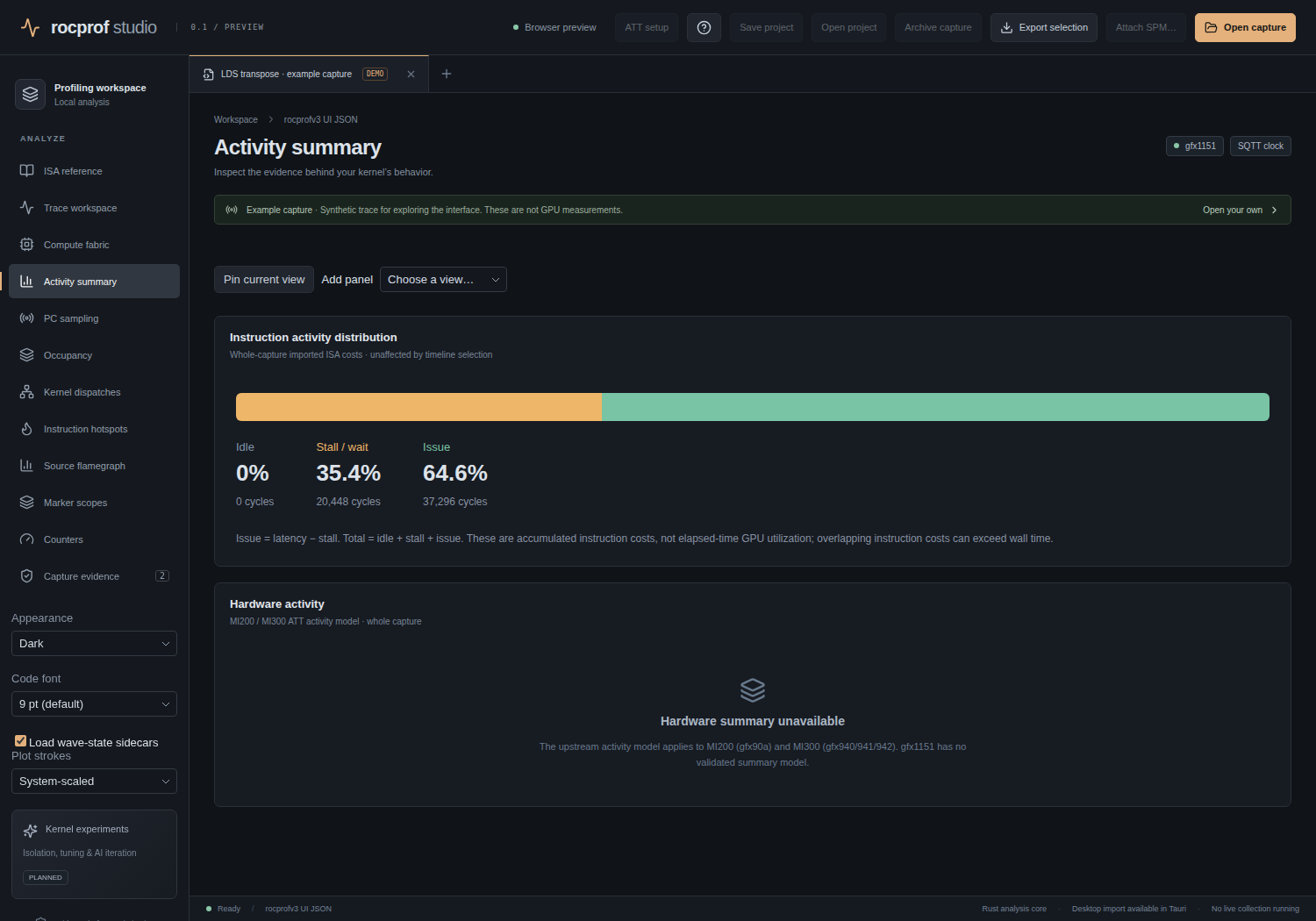1316x921 pixels.
Task: Open Activity summary in the sidebar
Action: tap(94, 282)
